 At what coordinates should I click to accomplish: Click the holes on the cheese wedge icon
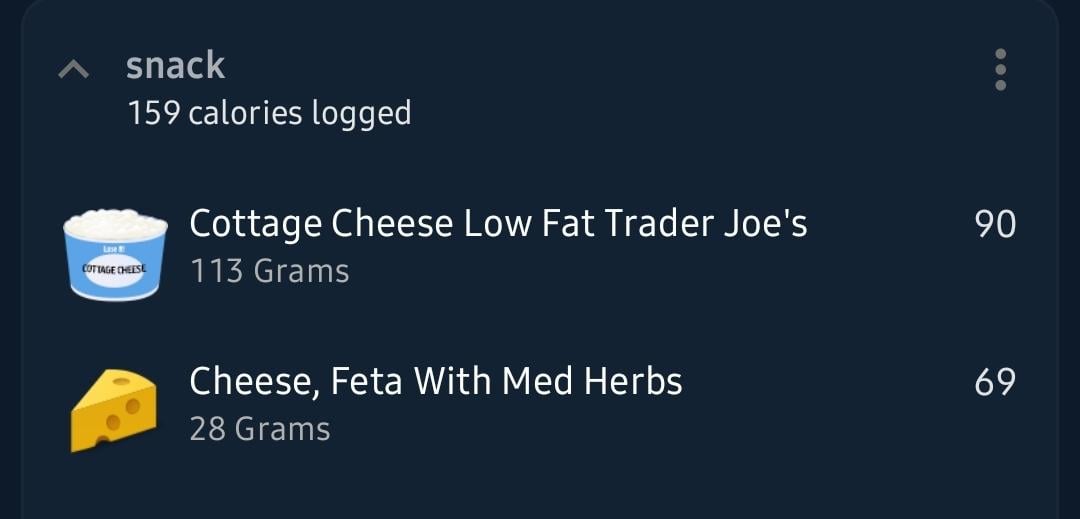click(122, 410)
